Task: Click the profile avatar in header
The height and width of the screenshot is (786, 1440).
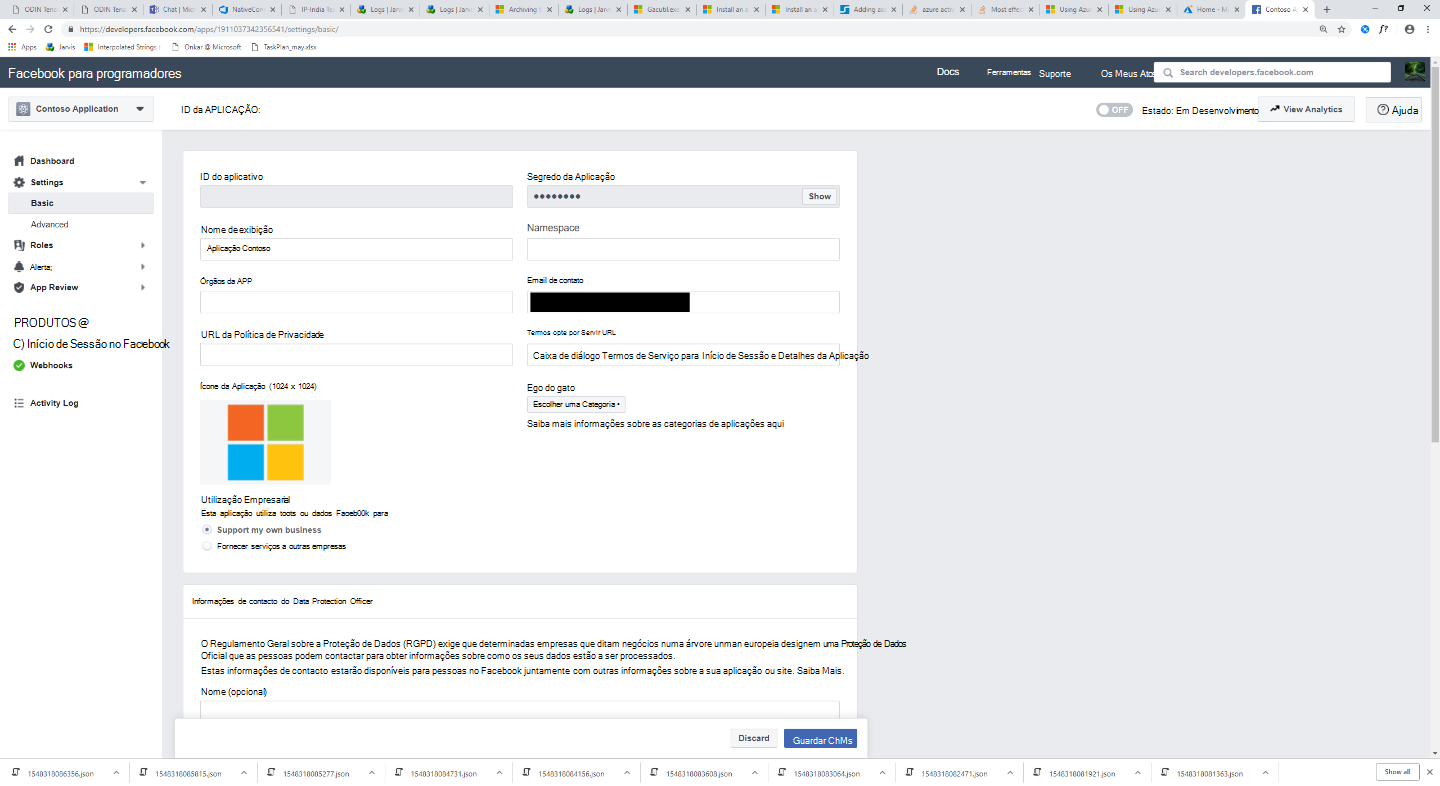Action: tap(1415, 71)
